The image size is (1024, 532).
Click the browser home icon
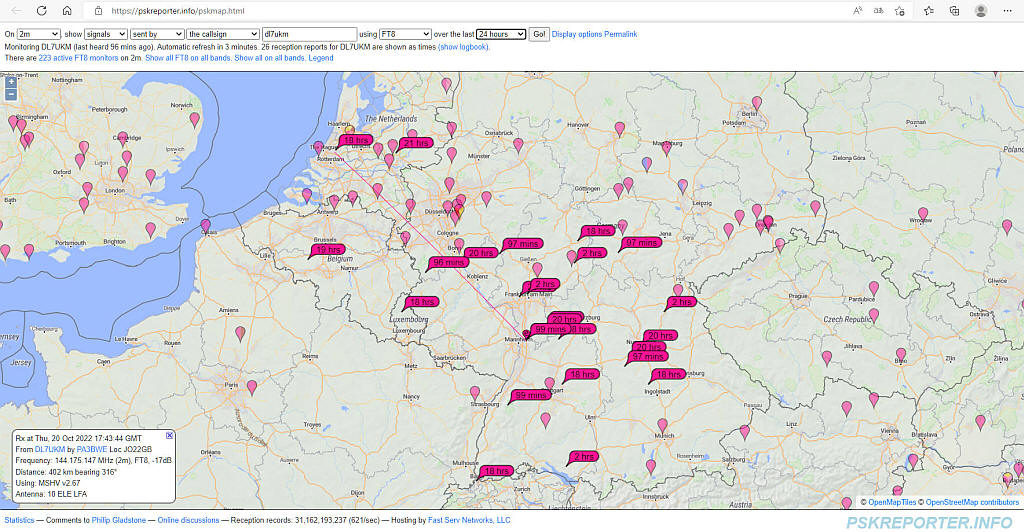point(66,11)
